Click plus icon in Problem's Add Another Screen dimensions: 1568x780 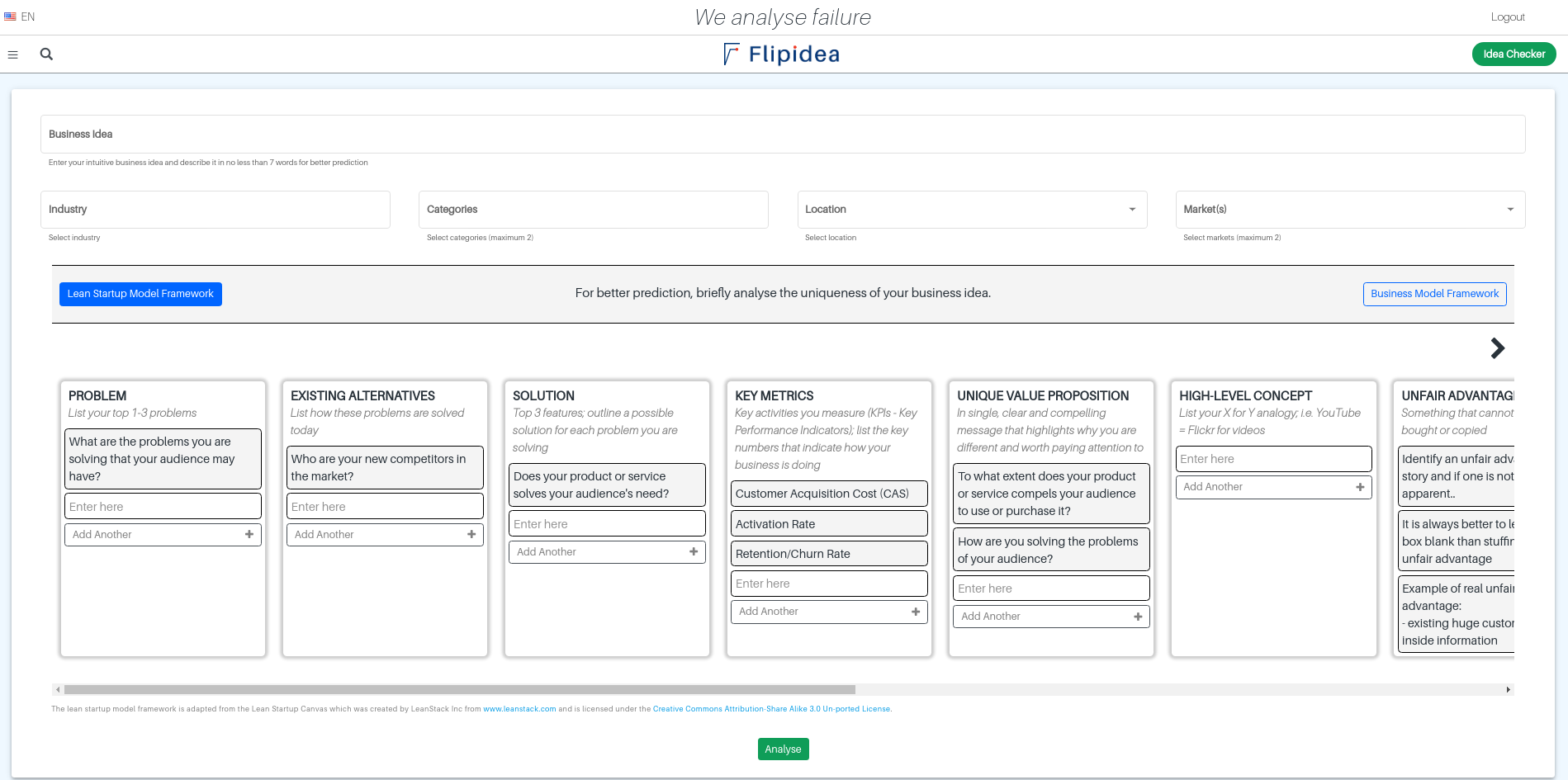[x=249, y=535]
